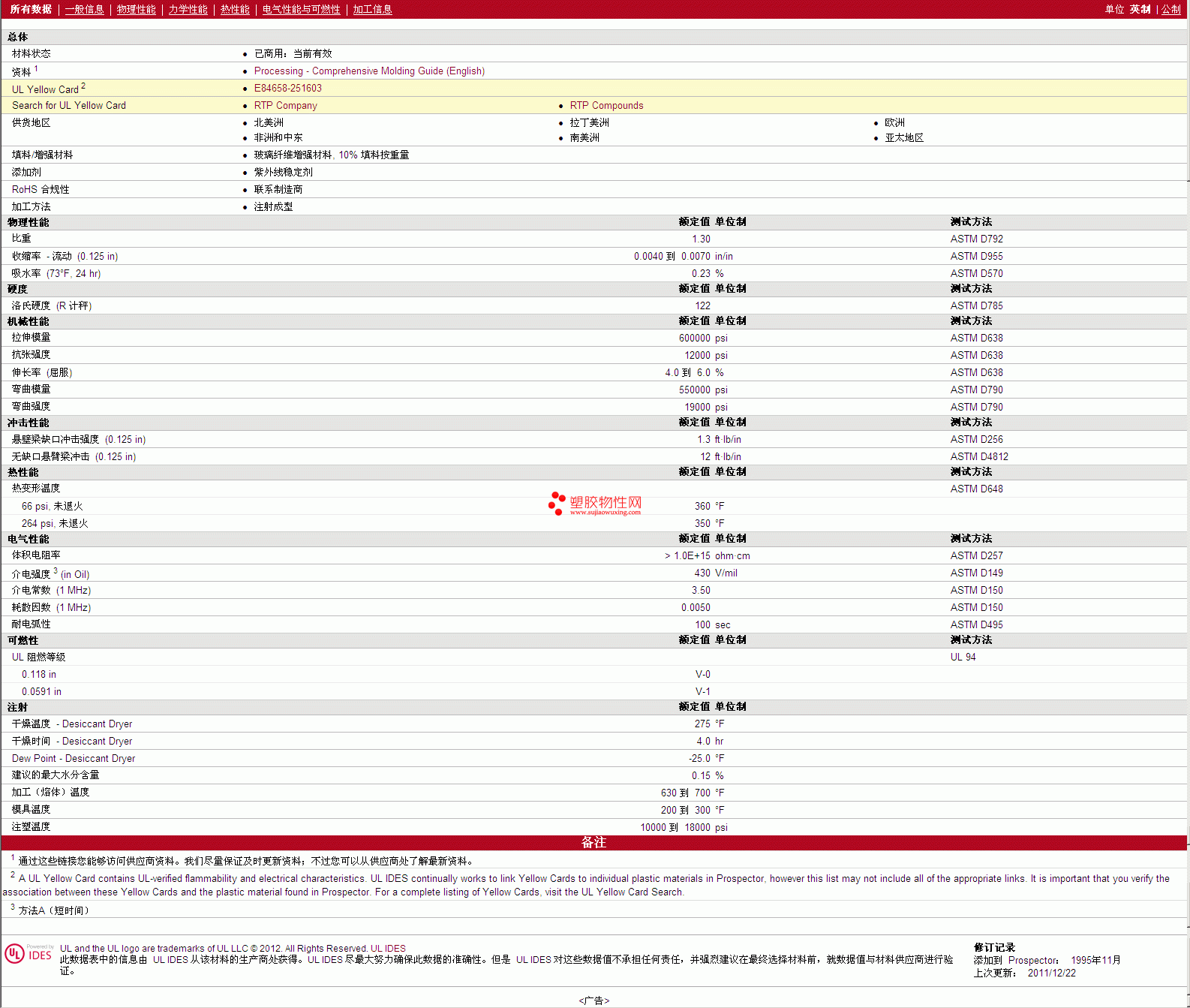Search Yellow Card for RTP Compounds
The height and width of the screenshot is (1008, 1190).
point(606,105)
